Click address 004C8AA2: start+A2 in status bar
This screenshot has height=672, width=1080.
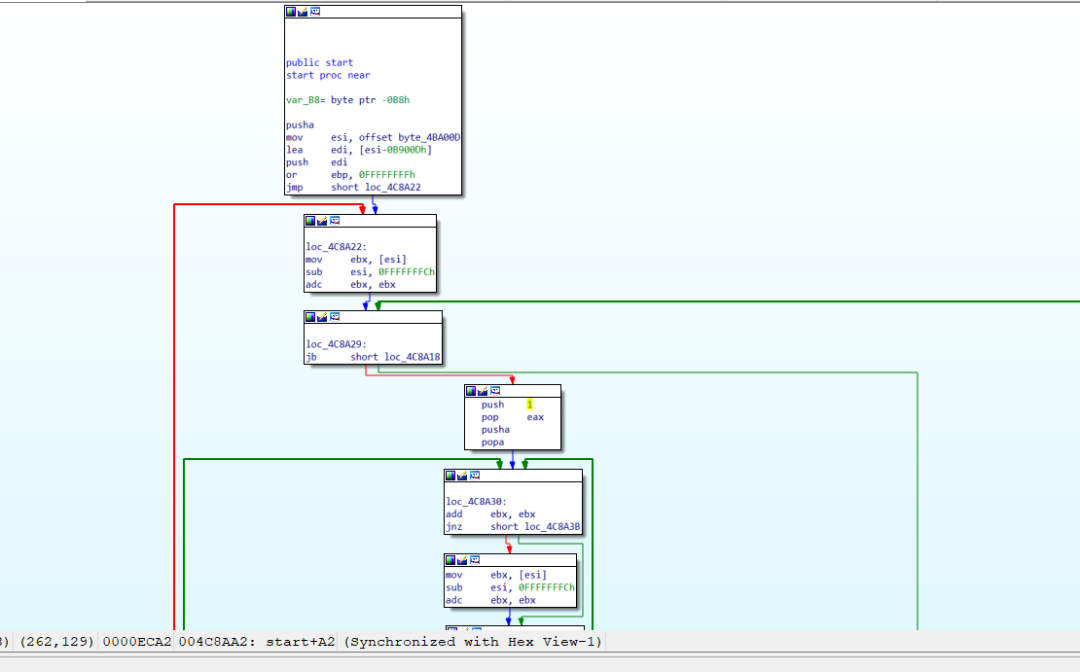click(x=256, y=642)
